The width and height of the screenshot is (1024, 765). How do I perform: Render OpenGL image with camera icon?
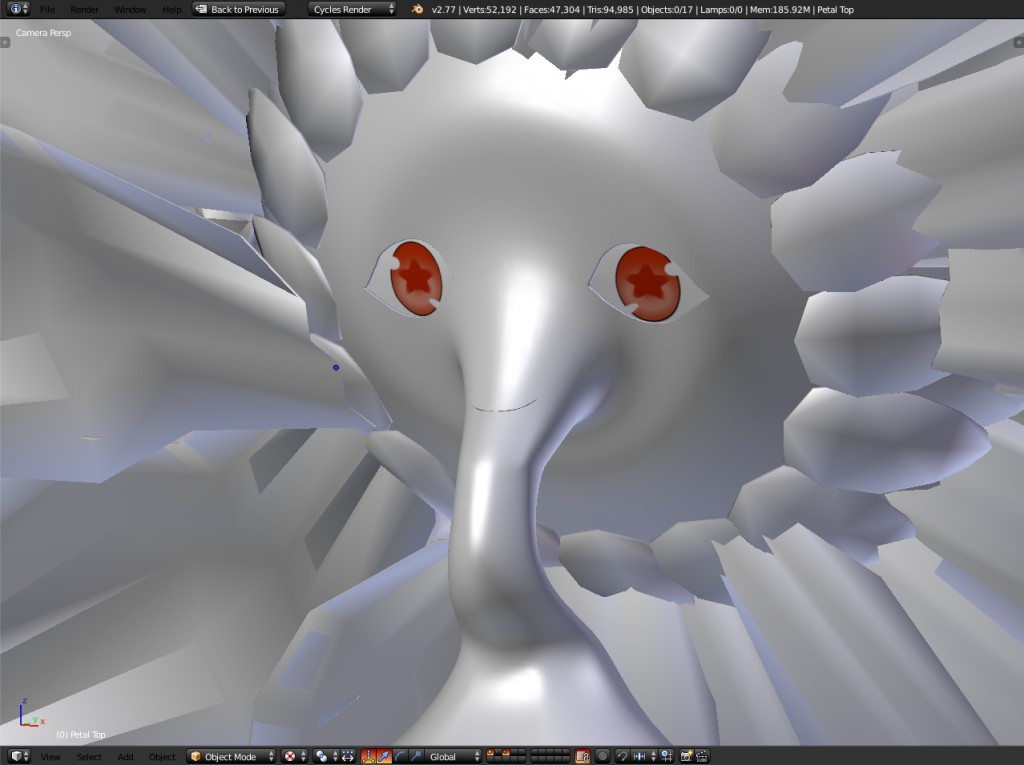686,757
